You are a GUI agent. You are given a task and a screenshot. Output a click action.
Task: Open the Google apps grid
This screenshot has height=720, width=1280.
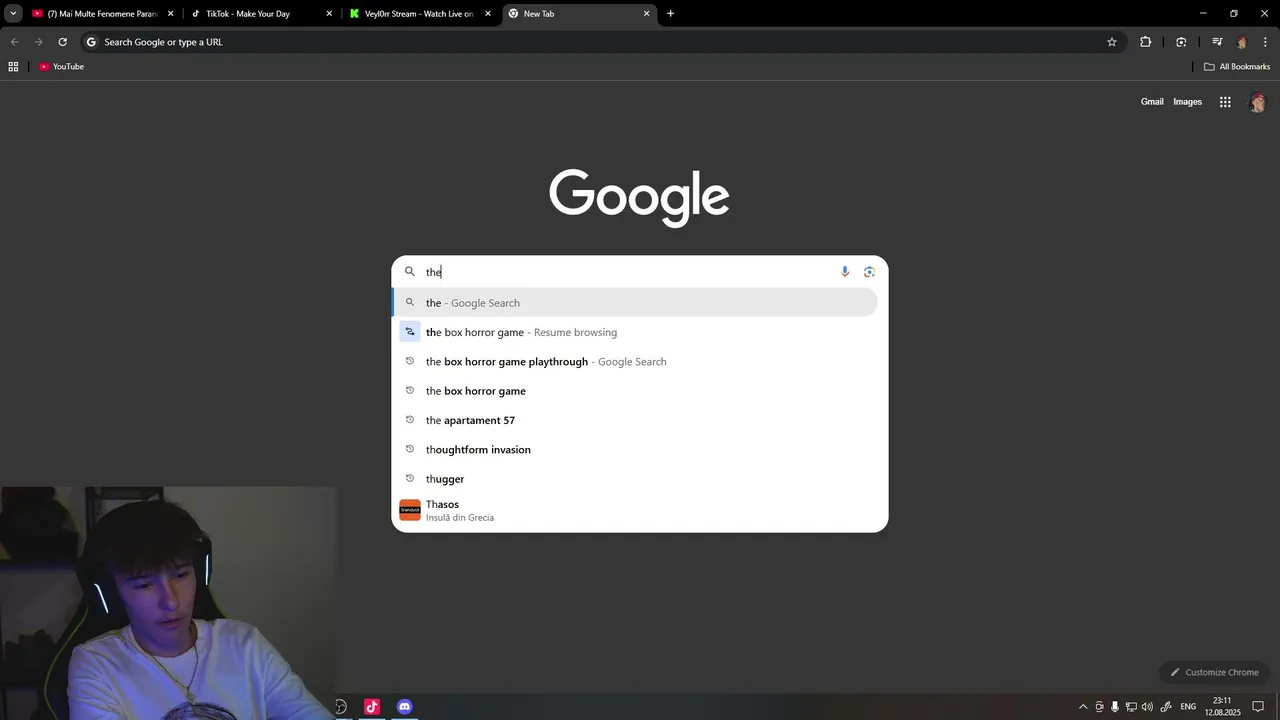1225,102
